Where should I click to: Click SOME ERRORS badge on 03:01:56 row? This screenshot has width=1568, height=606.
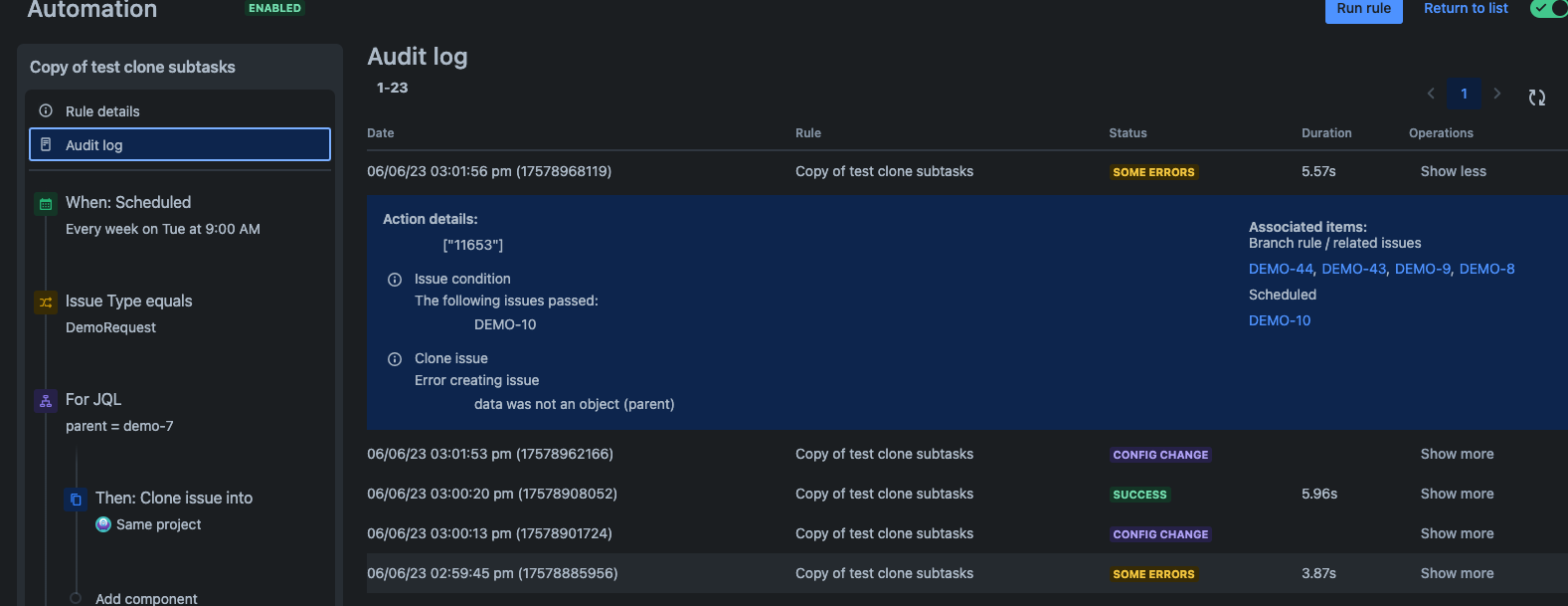[1153, 172]
